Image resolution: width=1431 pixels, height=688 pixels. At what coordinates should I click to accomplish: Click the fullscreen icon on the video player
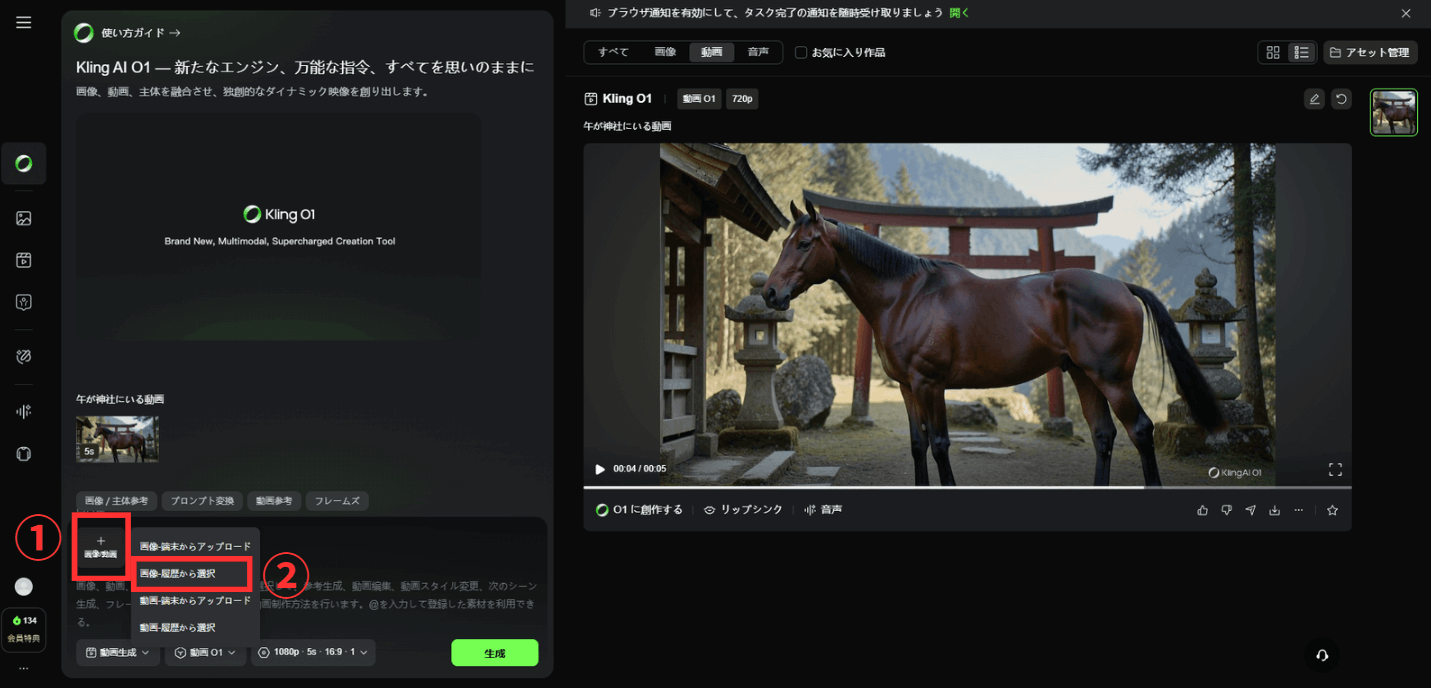pos(1334,469)
